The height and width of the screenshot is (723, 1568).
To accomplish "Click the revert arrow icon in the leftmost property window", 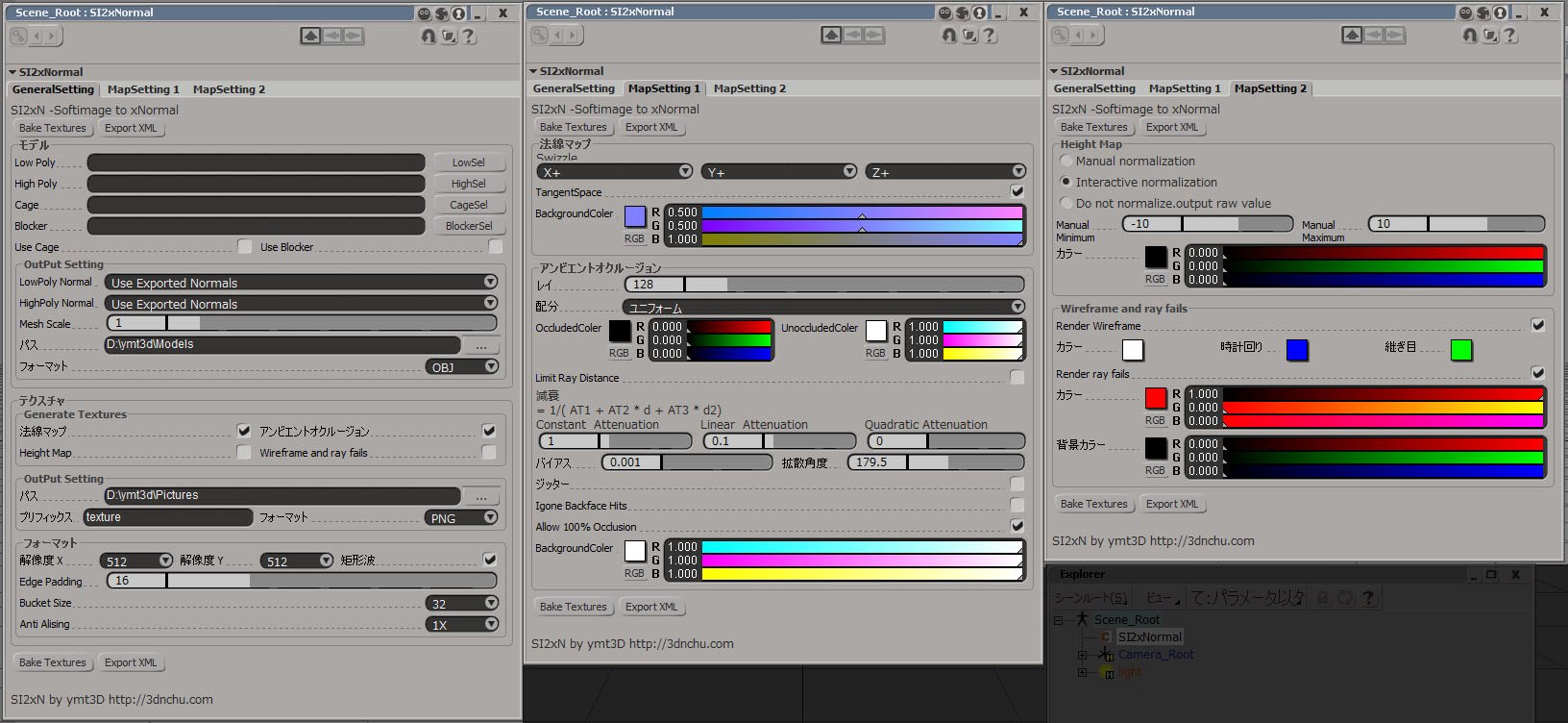I will coord(429,36).
